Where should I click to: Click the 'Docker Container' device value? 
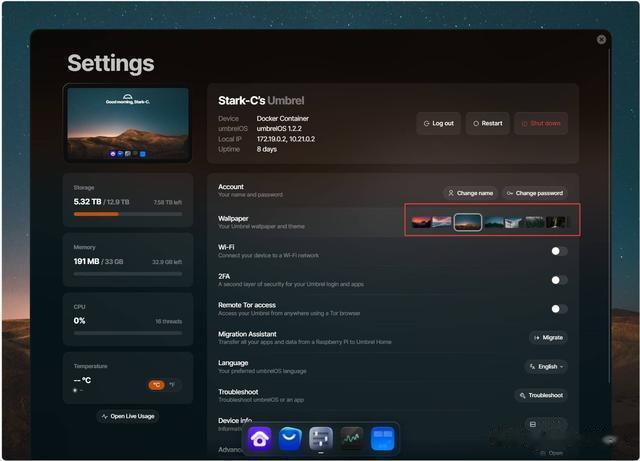coord(282,118)
